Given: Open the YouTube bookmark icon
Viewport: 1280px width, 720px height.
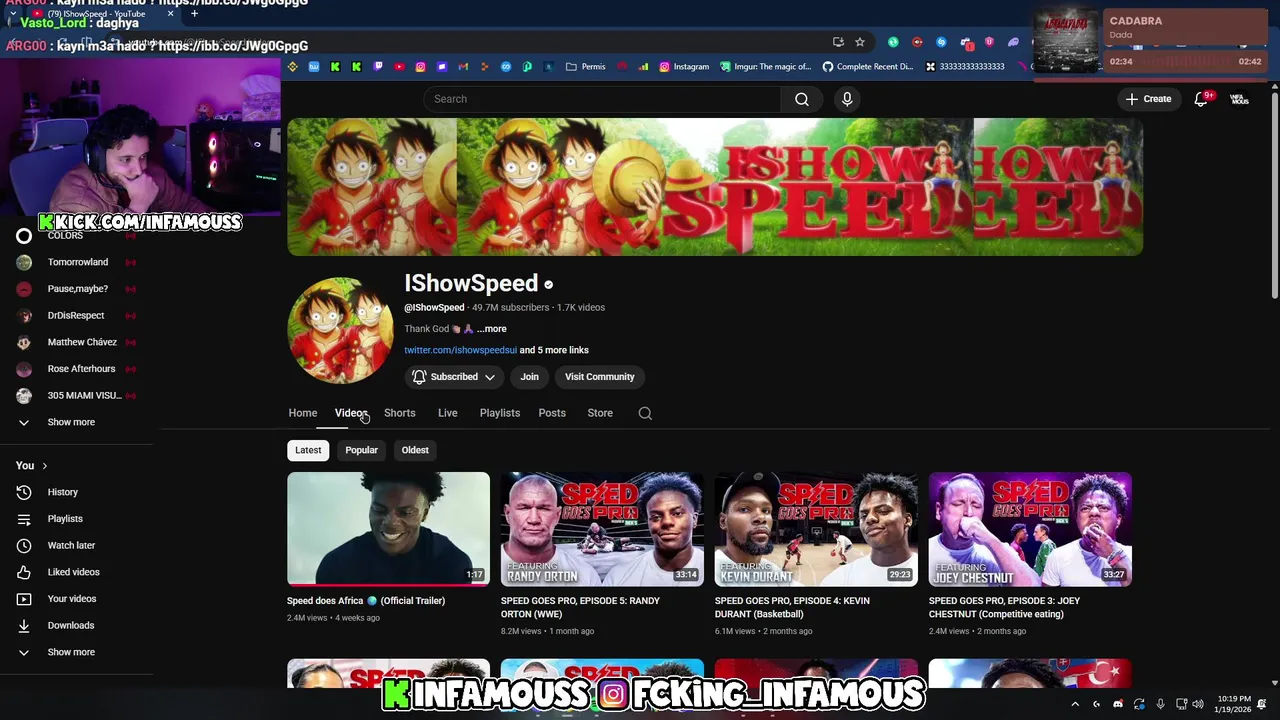Looking at the screenshot, I should [399, 67].
